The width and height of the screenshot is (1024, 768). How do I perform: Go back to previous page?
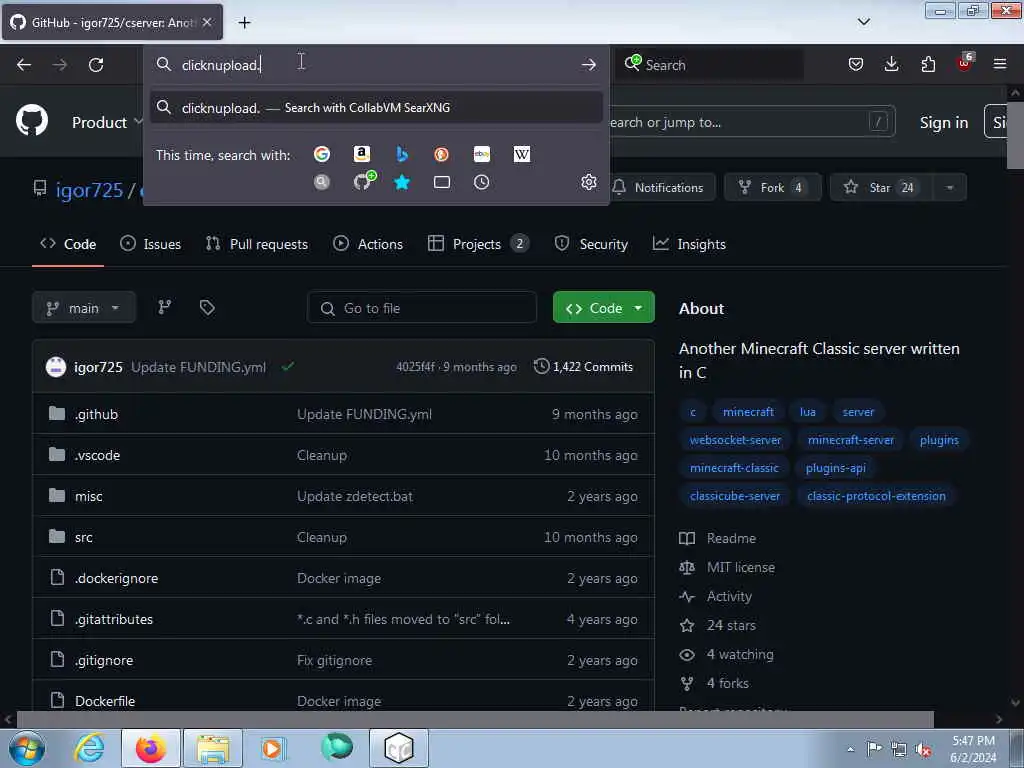(x=24, y=65)
